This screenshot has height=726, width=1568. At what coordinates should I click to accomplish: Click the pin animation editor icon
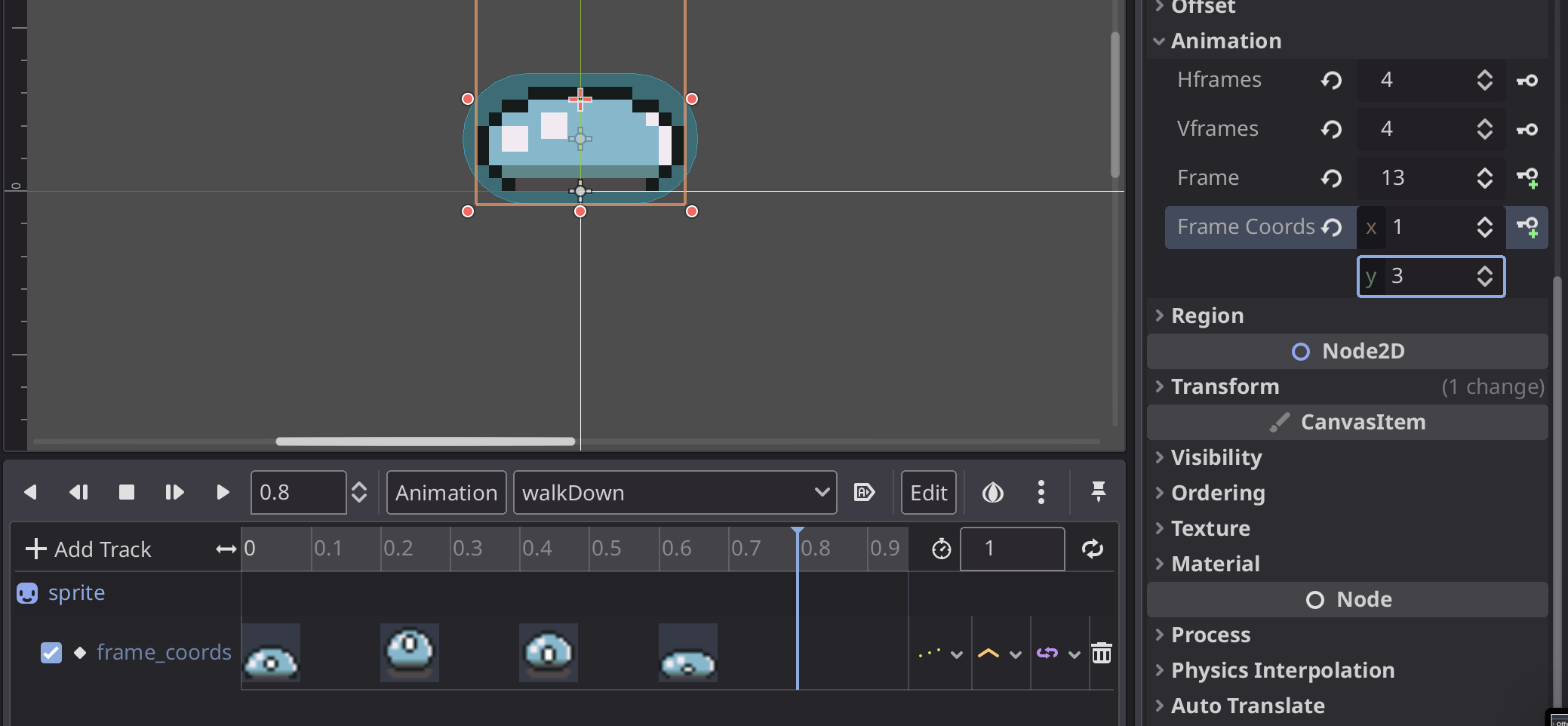1098,493
